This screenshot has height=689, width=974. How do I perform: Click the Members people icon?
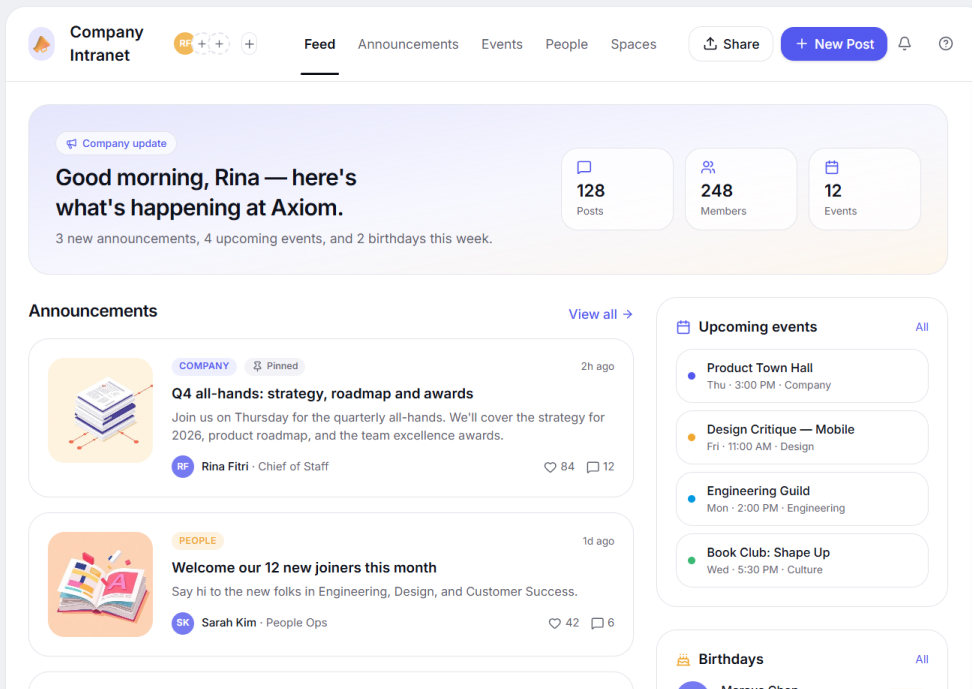pyautogui.click(x=708, y=167)
